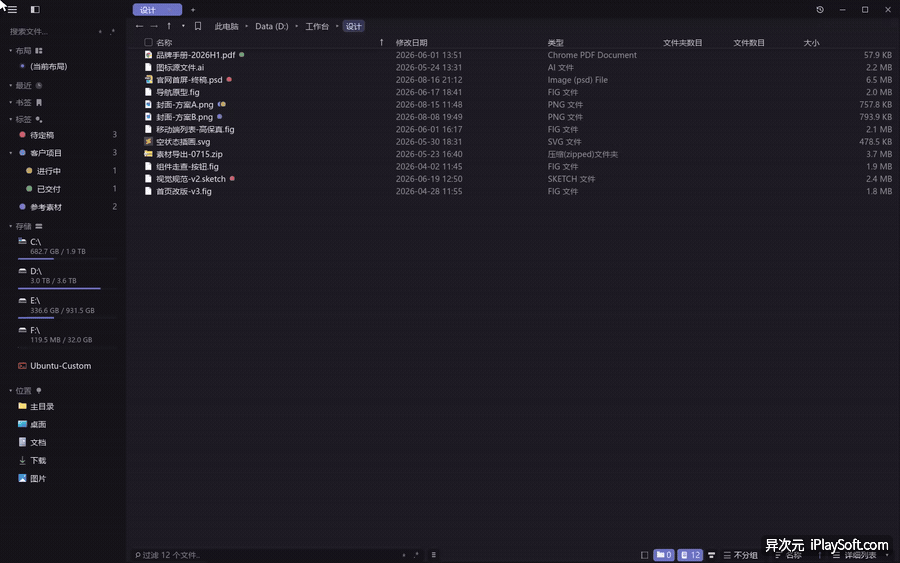Select file 视觉规范-v2.sketch
Screen dimensions: 900x563
click(x=191, y=179)
